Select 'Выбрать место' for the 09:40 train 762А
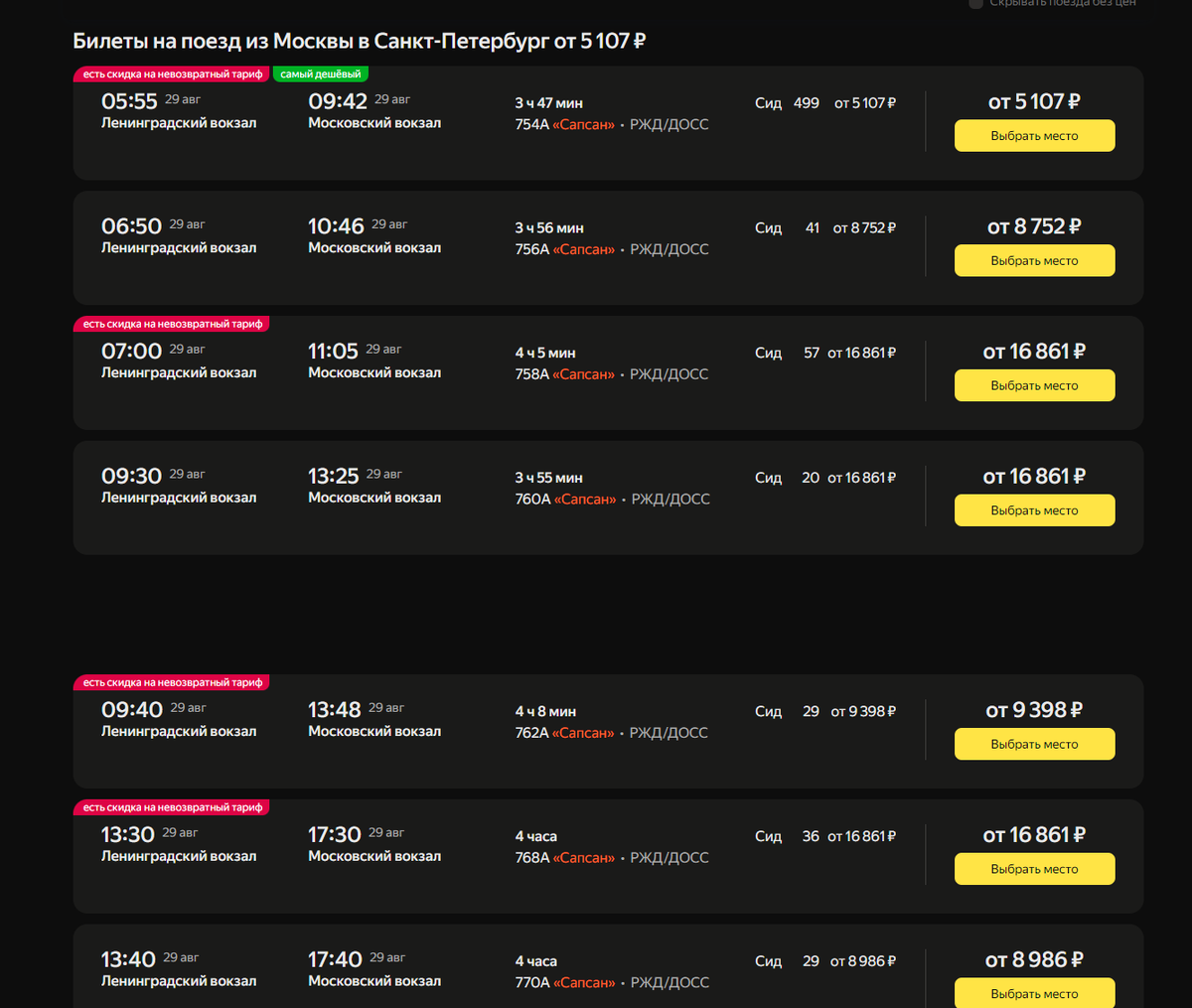Screen dimensions: 1192x1008 1034,745
